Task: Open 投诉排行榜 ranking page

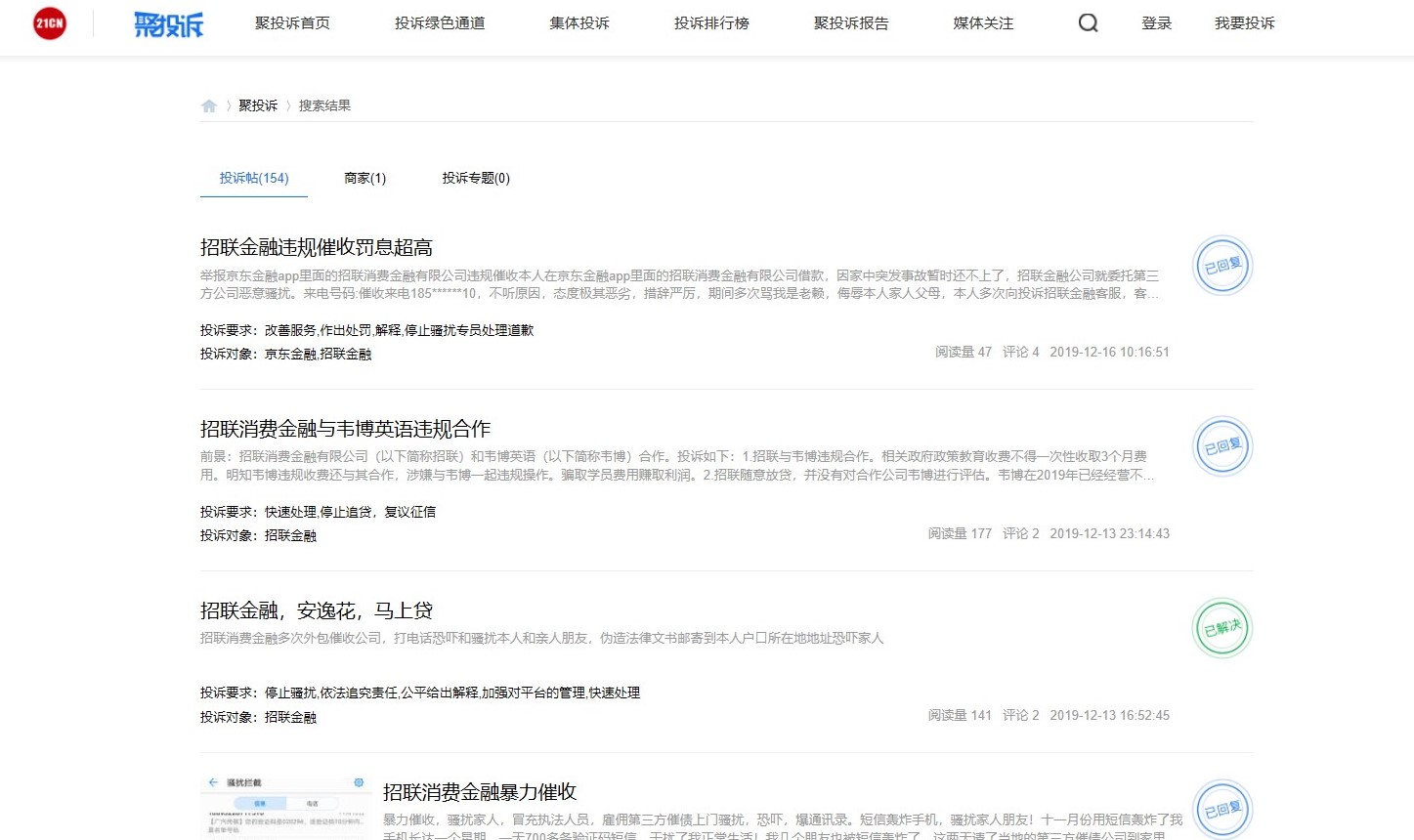Action: tap(711, 22)
